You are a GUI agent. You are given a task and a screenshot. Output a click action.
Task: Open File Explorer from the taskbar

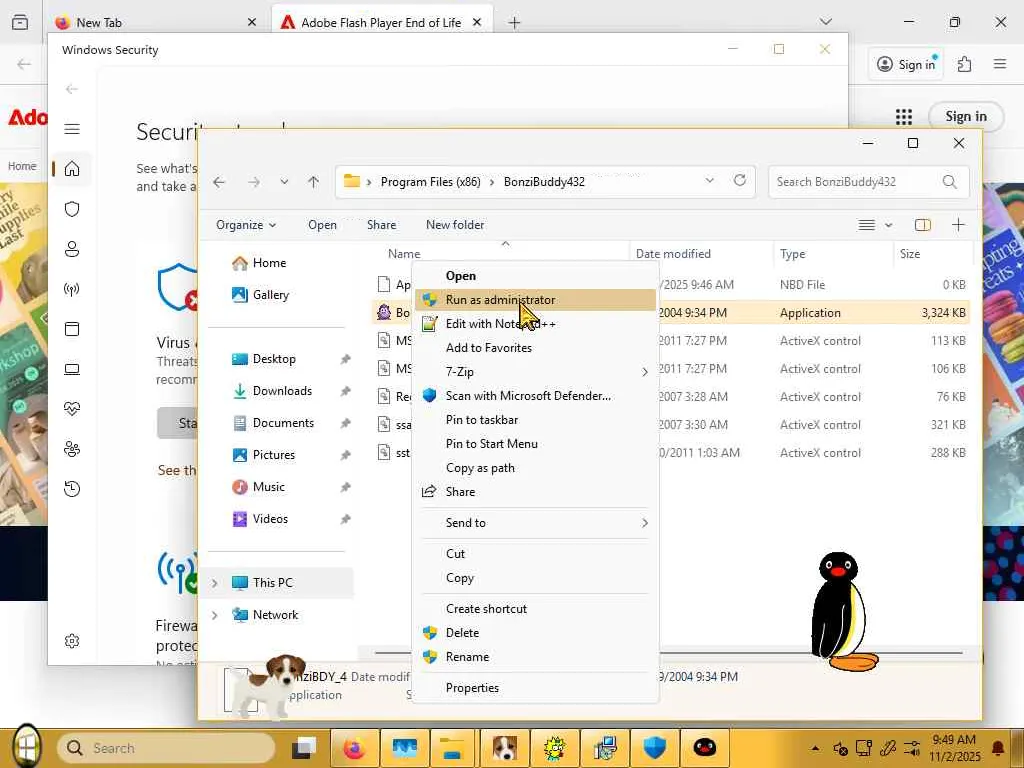point(451,748)
